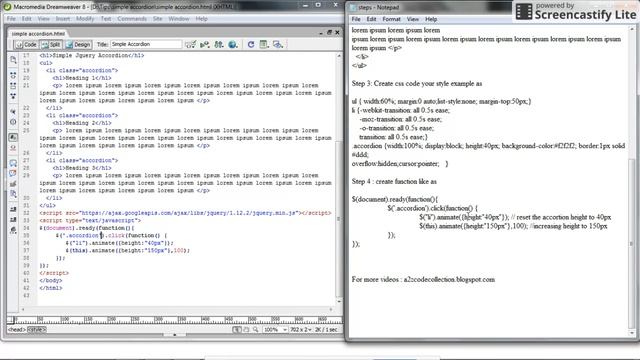Switch to Split view in Dreamweaver
The image size is (640, 360).
pos(51,44)
